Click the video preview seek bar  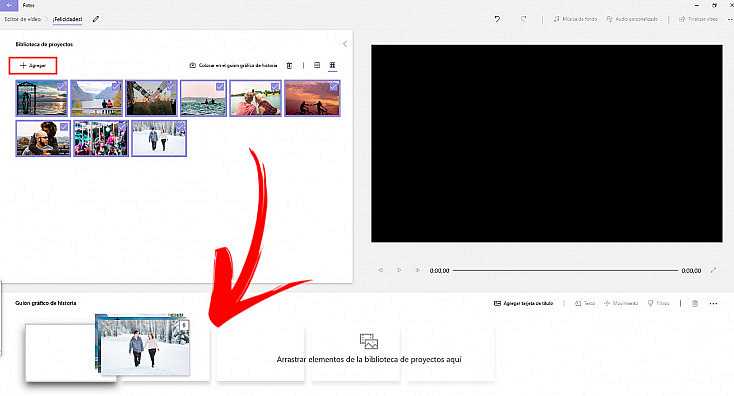click(x=565, y=271)
